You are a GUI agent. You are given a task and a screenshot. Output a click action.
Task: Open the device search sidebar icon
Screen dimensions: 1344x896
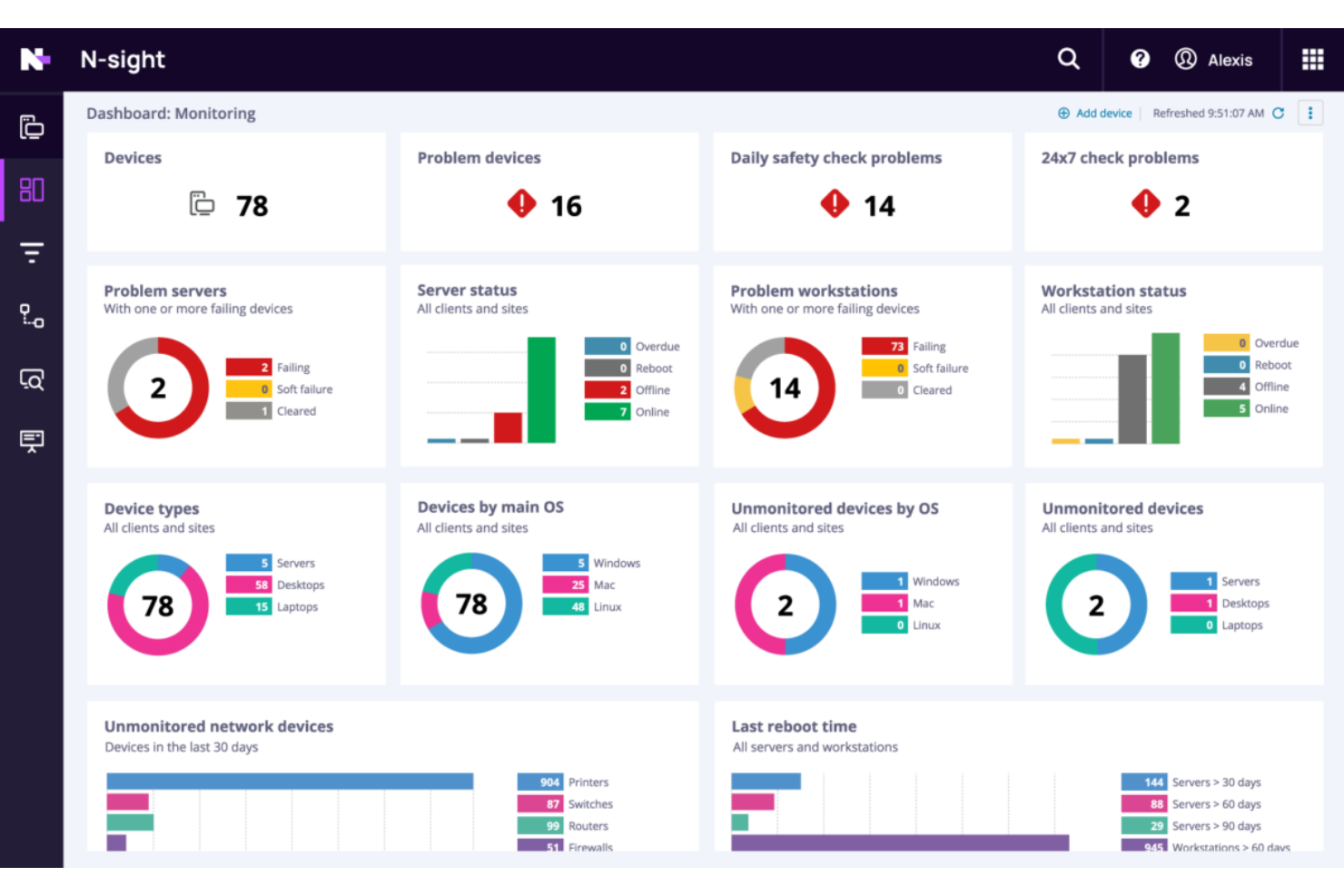pyautogui.click(x=31, y=379)
